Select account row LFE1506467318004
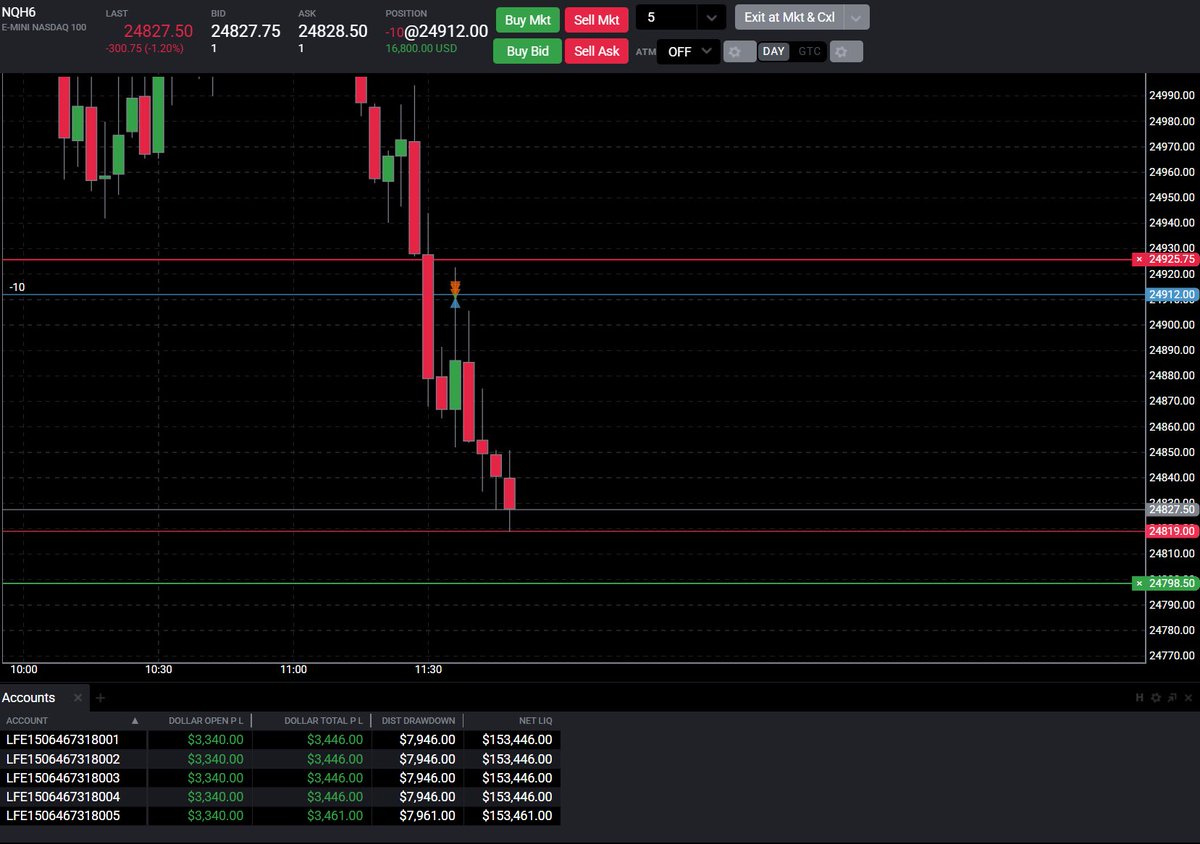 click(280, 797)
